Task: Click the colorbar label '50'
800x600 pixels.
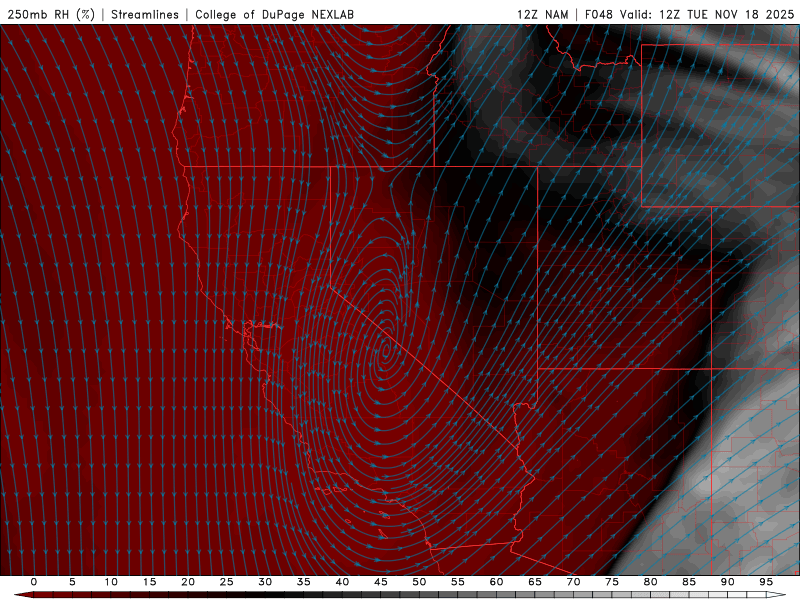Action: point(419,582)
